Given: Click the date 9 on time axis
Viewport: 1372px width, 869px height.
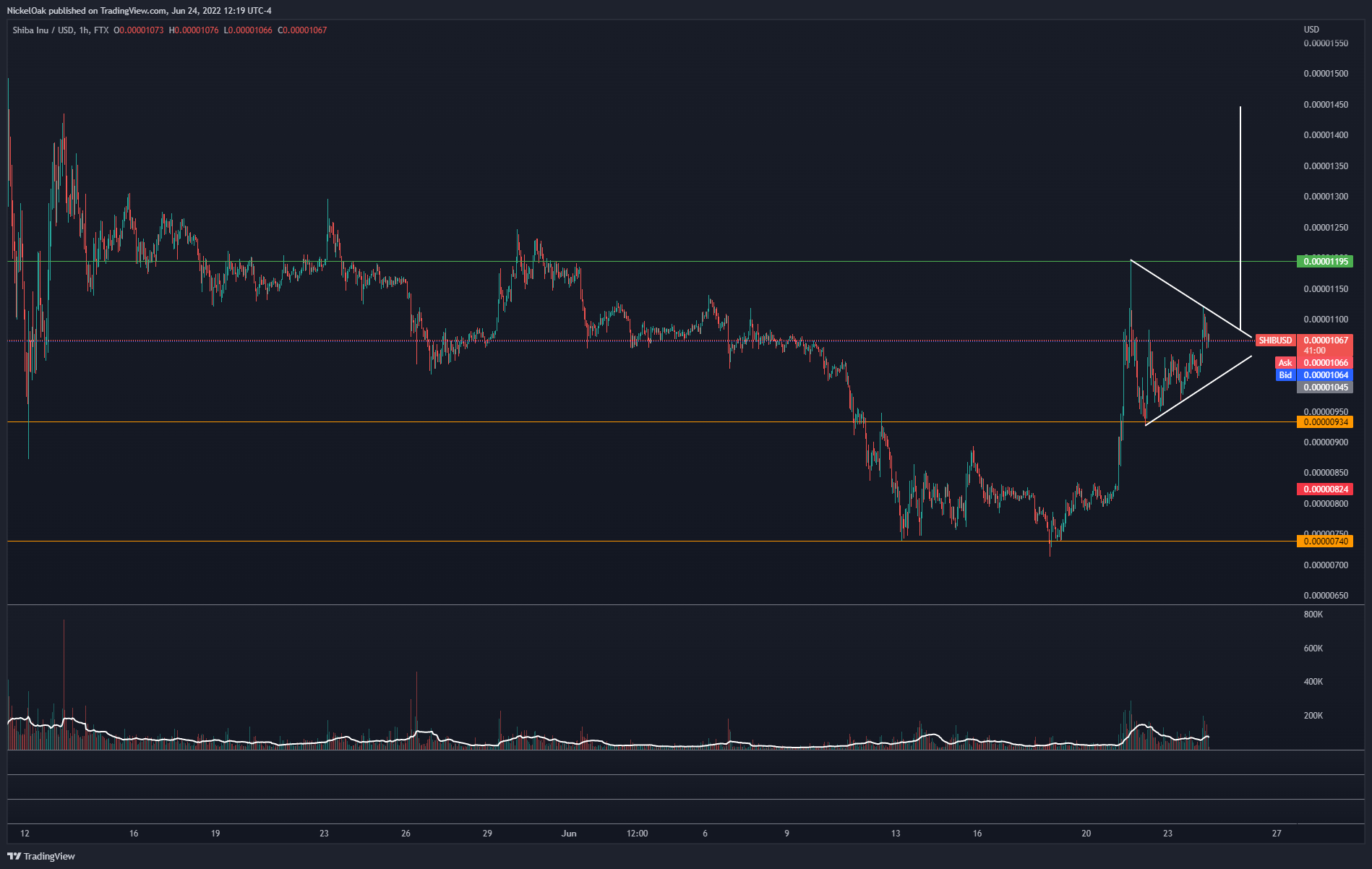Looking at the screenshot, I should tap(786, 834).
